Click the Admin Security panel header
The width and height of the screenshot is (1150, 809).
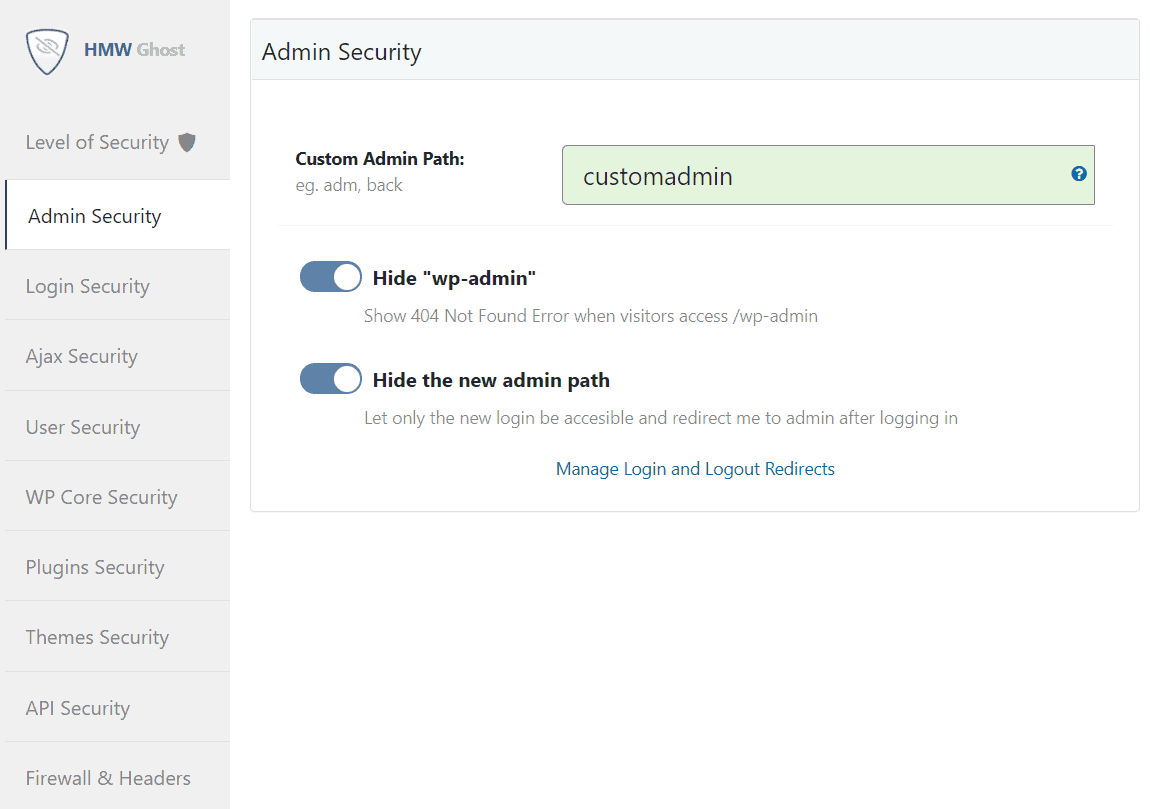(341, 51)
